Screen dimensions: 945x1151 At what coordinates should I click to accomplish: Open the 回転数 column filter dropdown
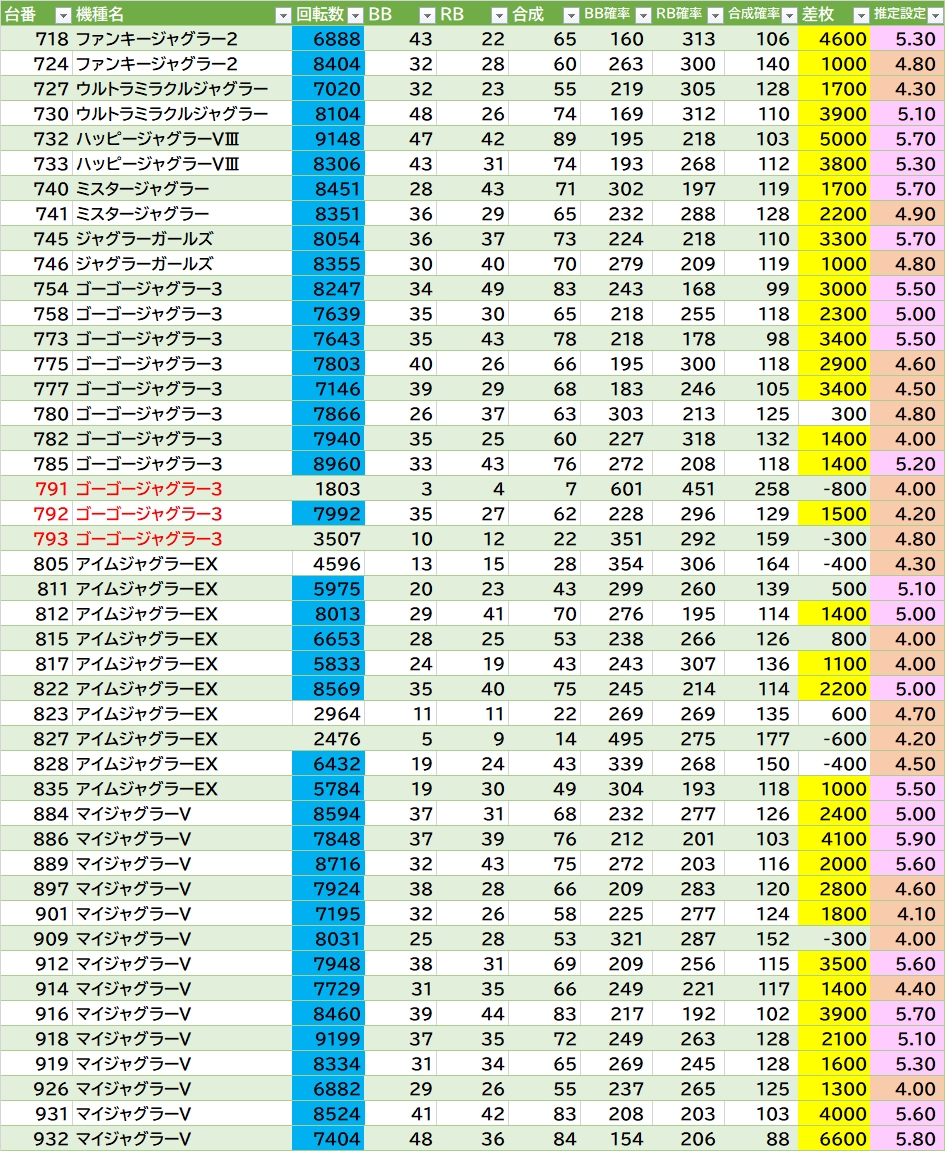coord(355,15)
